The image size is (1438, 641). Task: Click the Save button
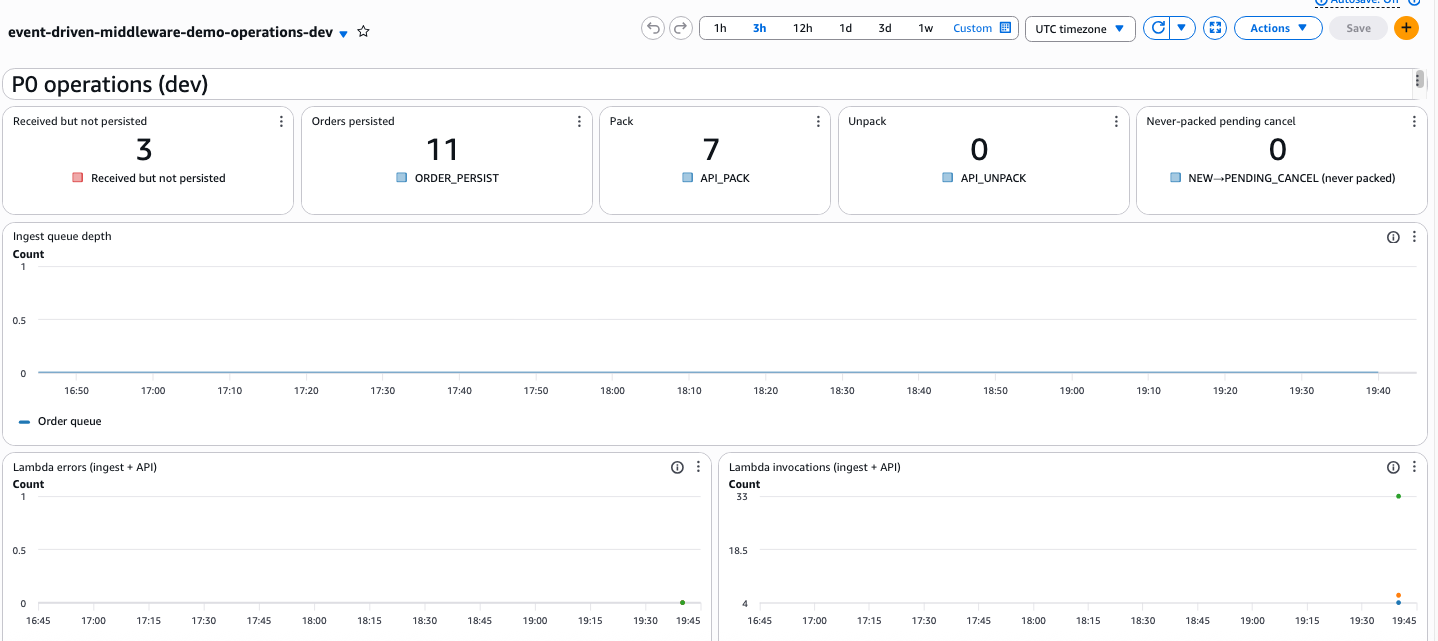pyautogui.click(x=1358, y=28)
